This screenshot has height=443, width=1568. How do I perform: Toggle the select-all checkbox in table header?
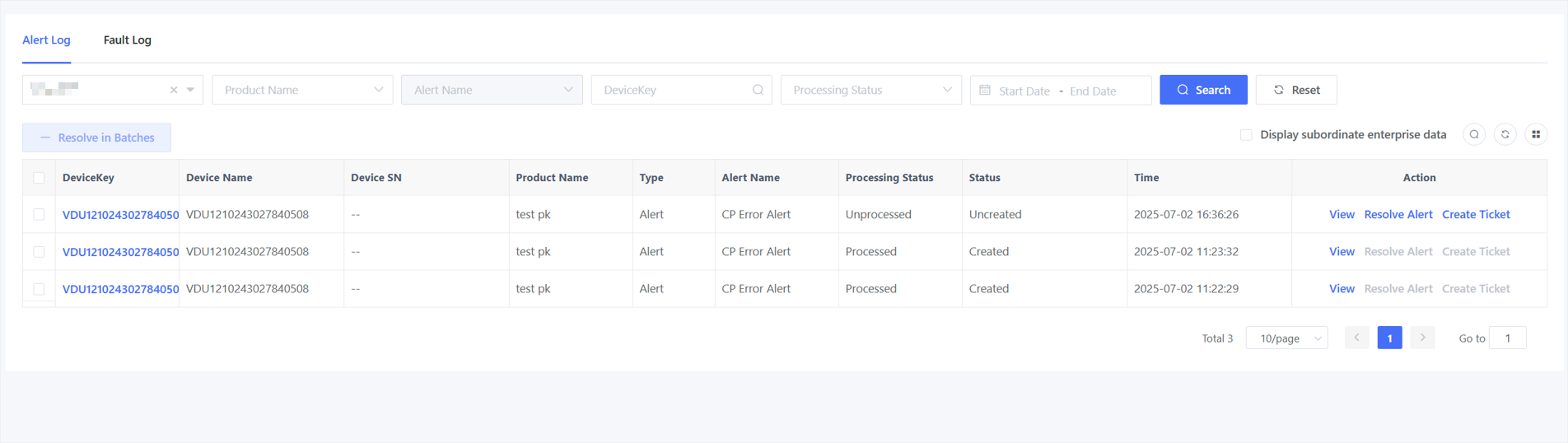pyautogui.click(x=39, y=178)
